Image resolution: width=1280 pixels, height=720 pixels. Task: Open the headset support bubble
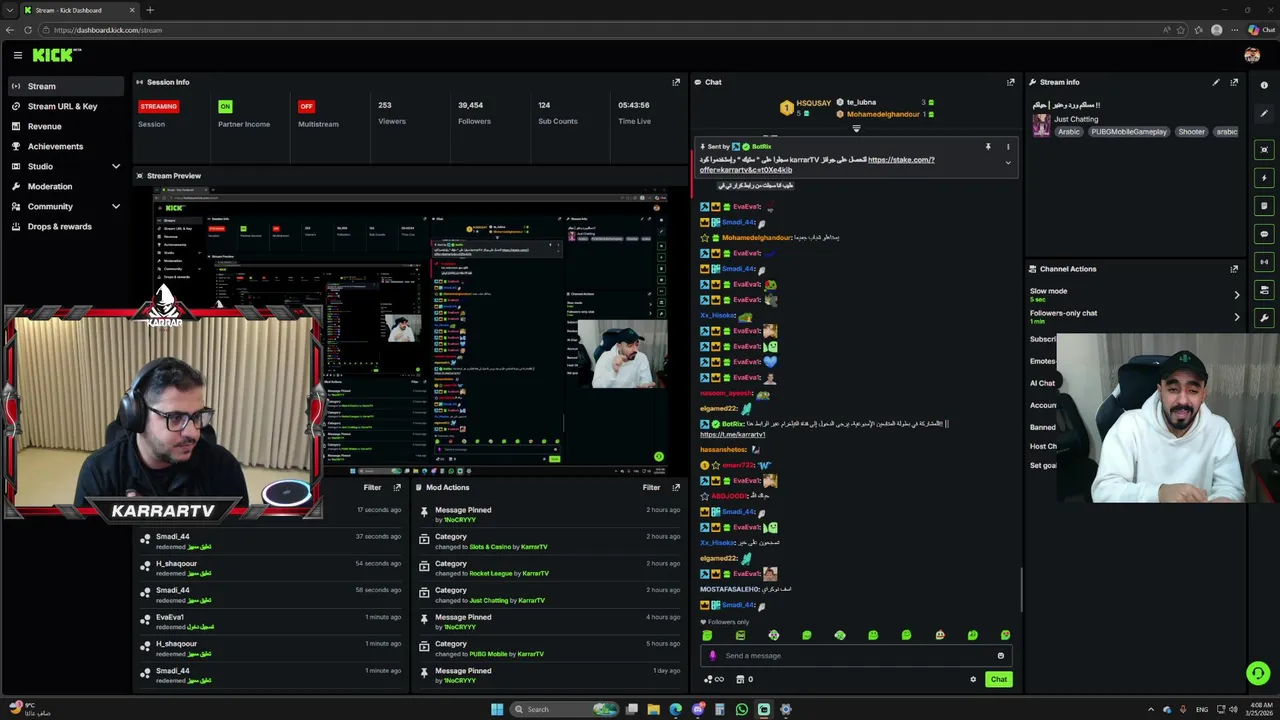(1258, 673)
